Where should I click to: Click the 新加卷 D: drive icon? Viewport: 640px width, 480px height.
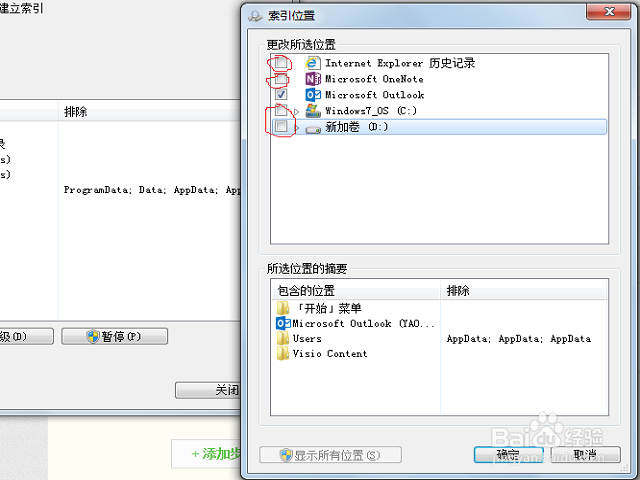[313, 129]
